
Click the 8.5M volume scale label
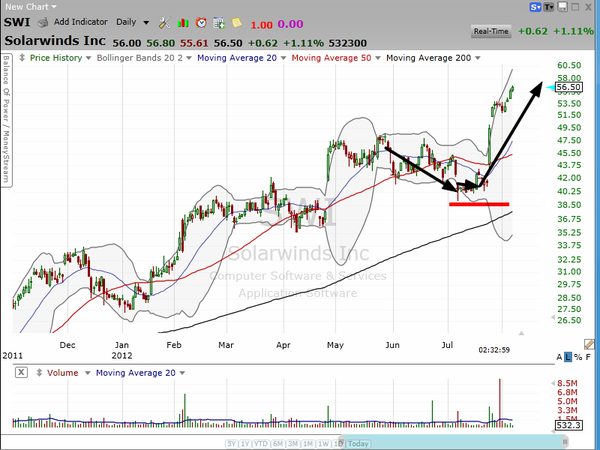coord(567,383)
